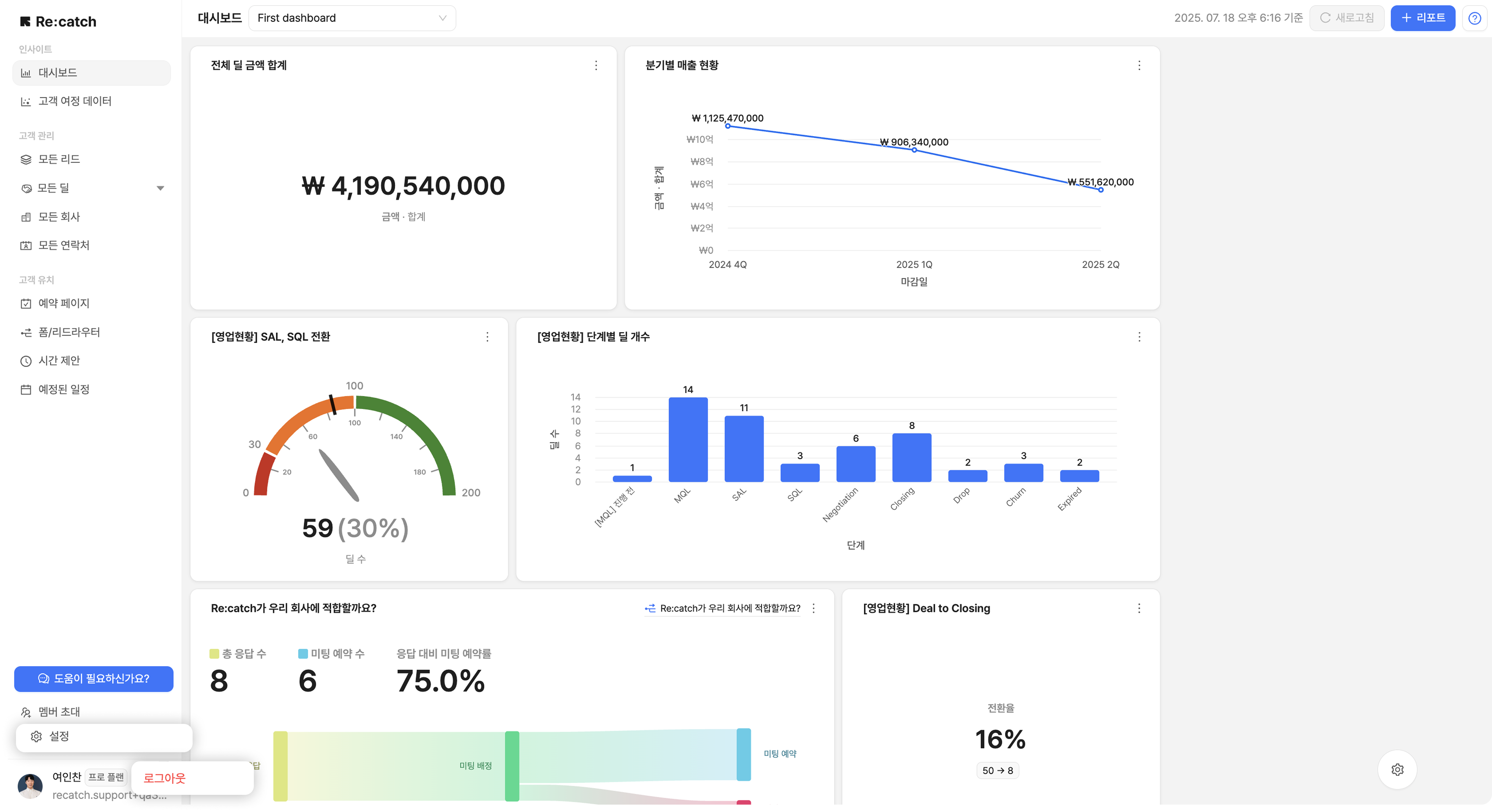Open options menu for Deal to Closing card

pos(1139,608)
